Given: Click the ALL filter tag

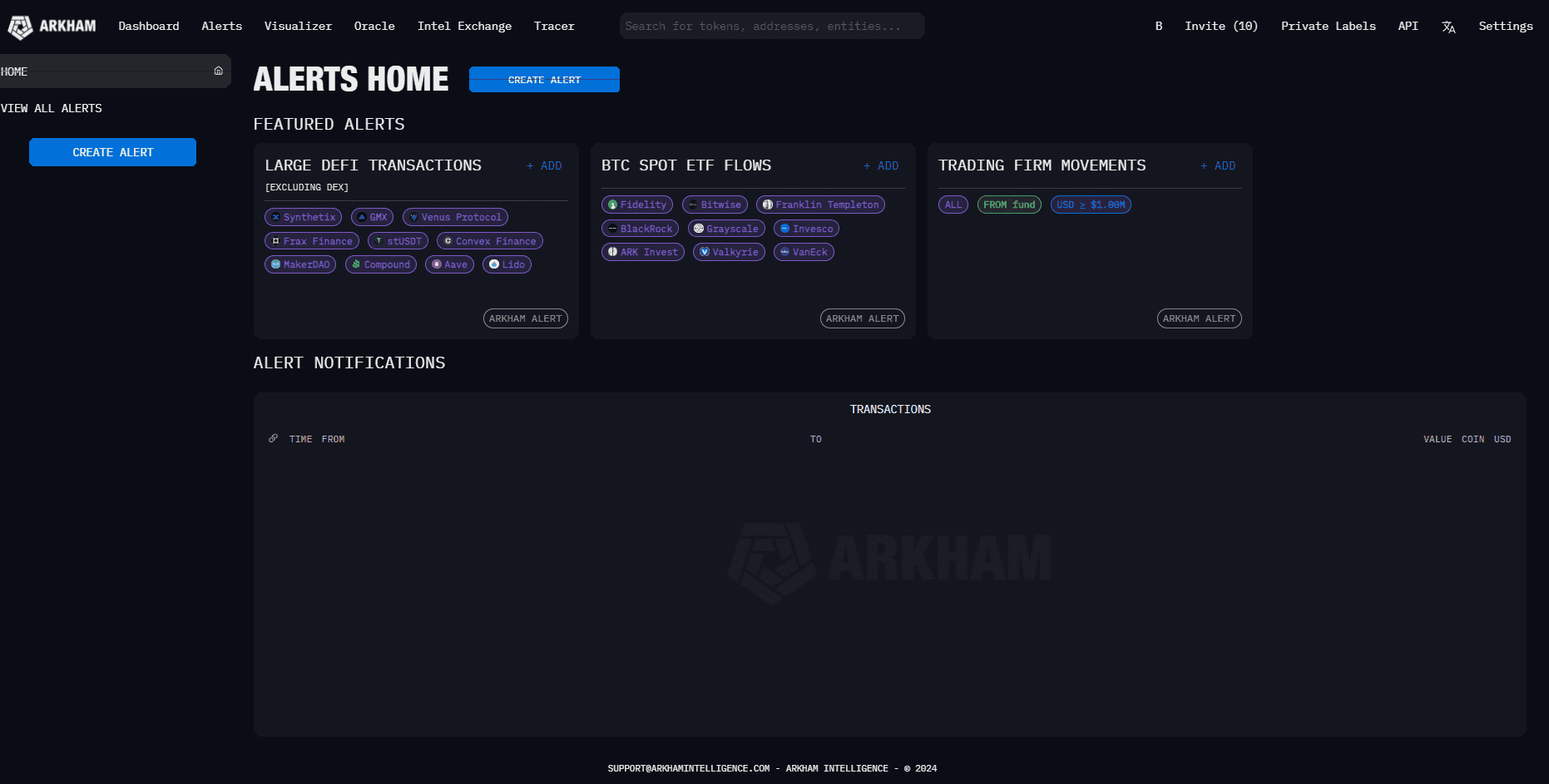Looking at the screenshot, I should [x=953, y=205].
